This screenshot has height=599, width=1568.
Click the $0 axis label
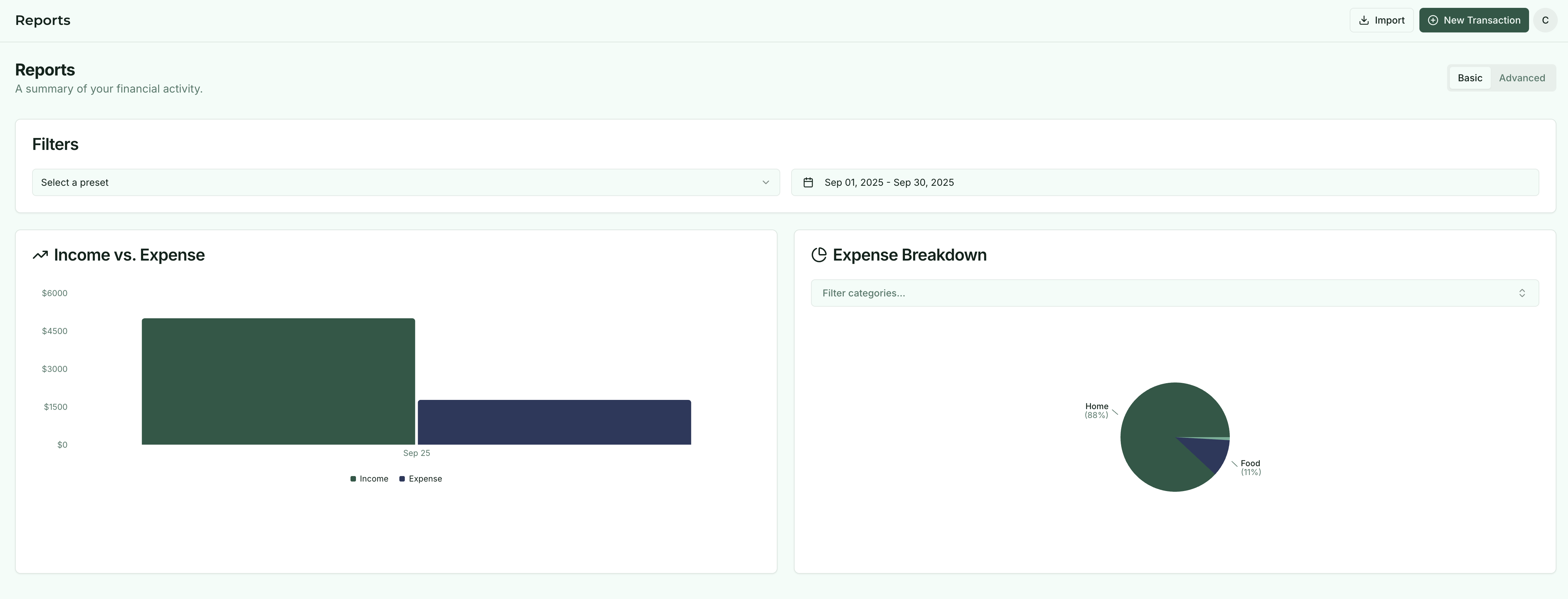[62, 445]
